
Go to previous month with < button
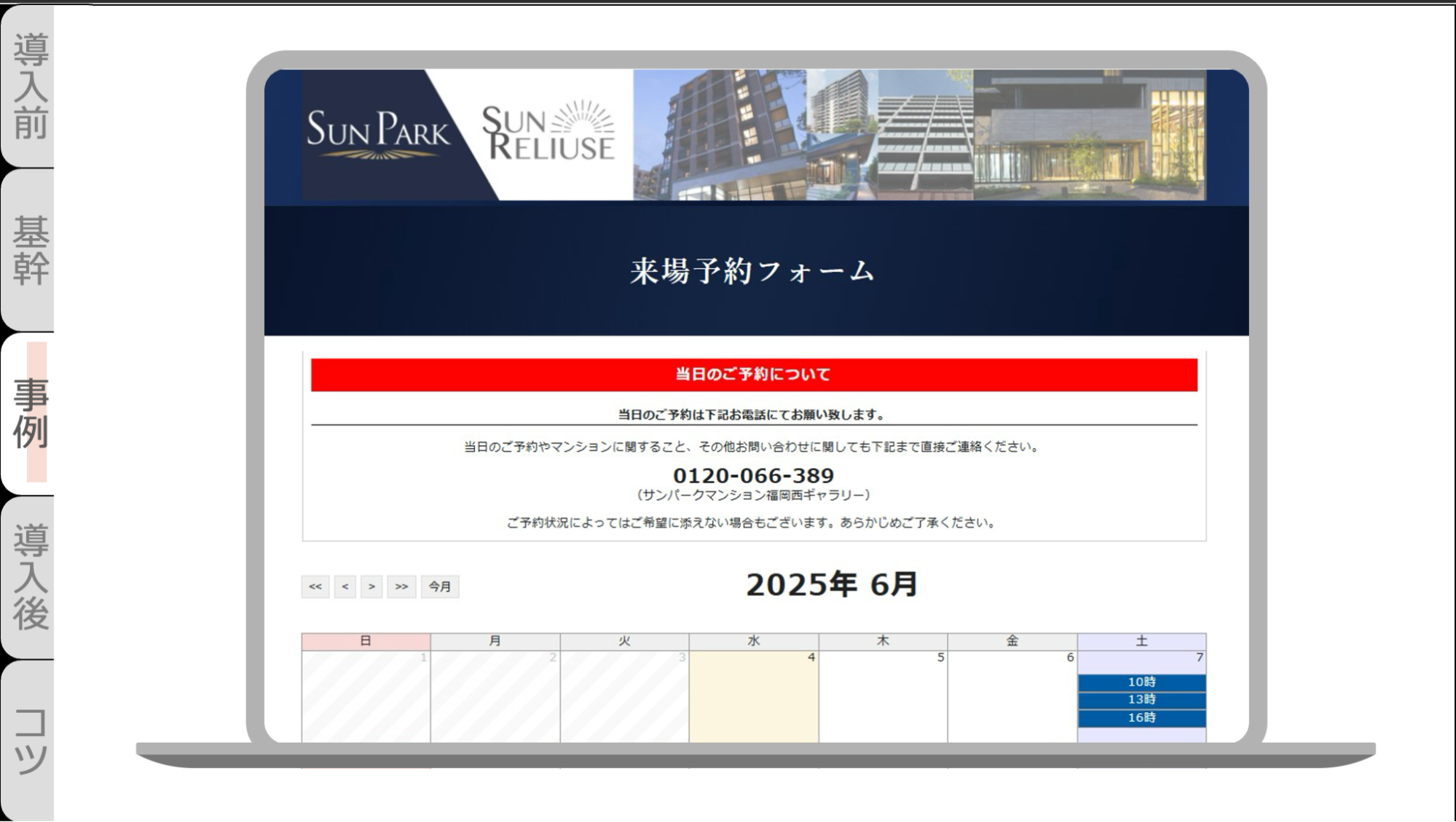tap(345, 587)
